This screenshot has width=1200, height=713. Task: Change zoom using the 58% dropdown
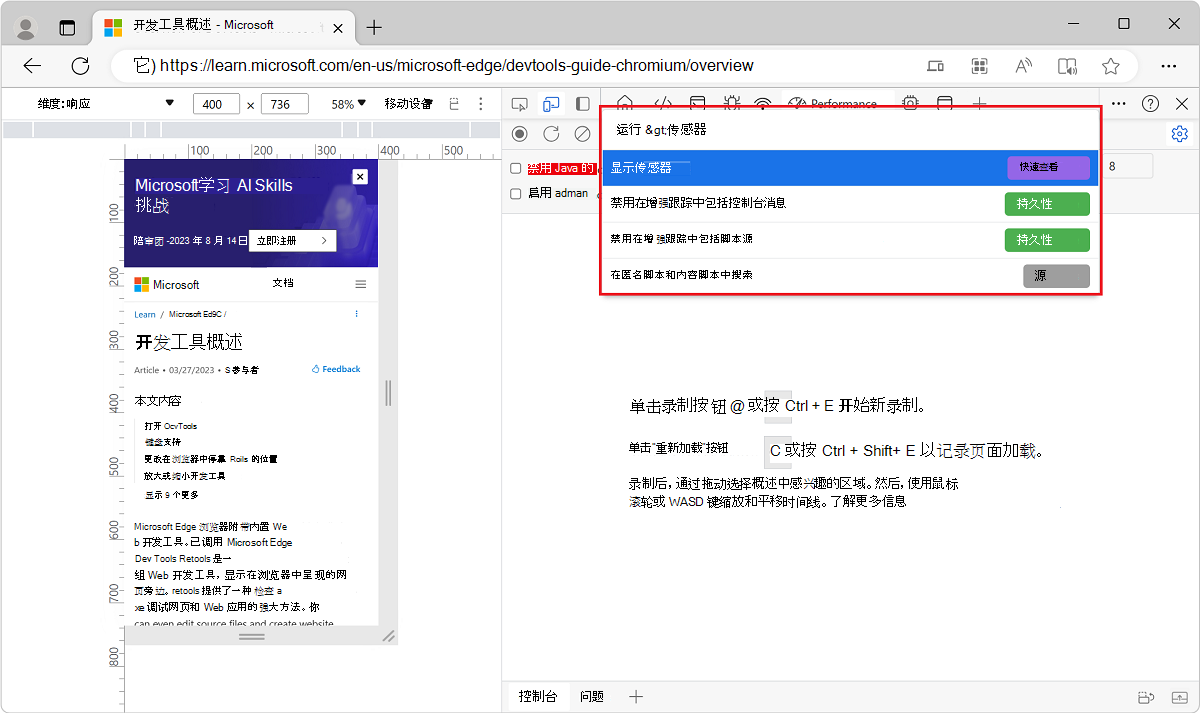coord(345,103)
